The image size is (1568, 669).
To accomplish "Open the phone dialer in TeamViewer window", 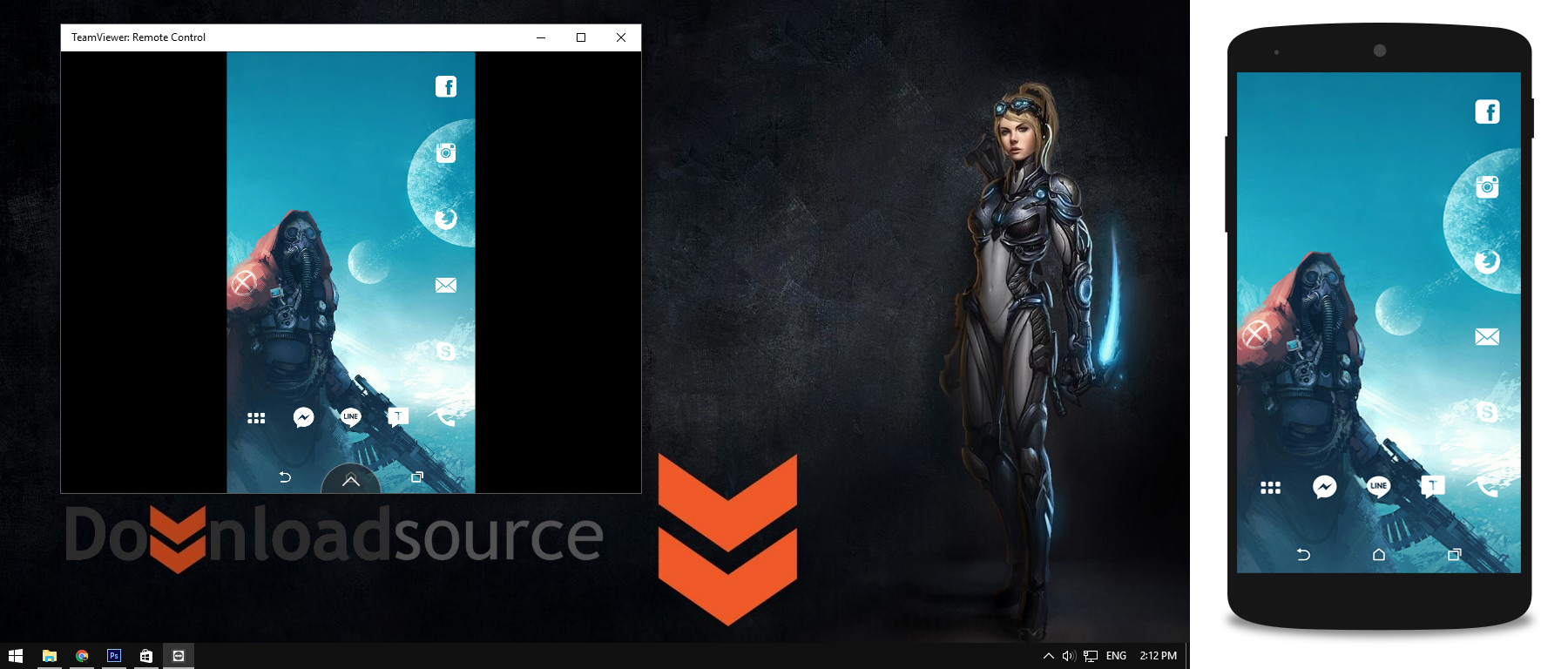I will 446,417.
